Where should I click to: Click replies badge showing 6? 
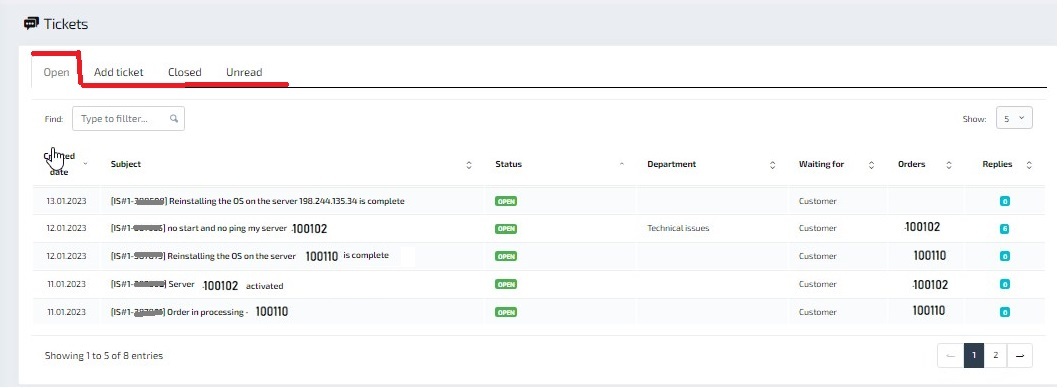(1004, 229)
